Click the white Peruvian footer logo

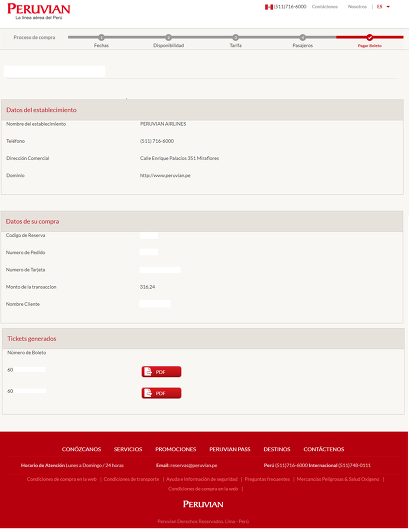tap(203, 504)
